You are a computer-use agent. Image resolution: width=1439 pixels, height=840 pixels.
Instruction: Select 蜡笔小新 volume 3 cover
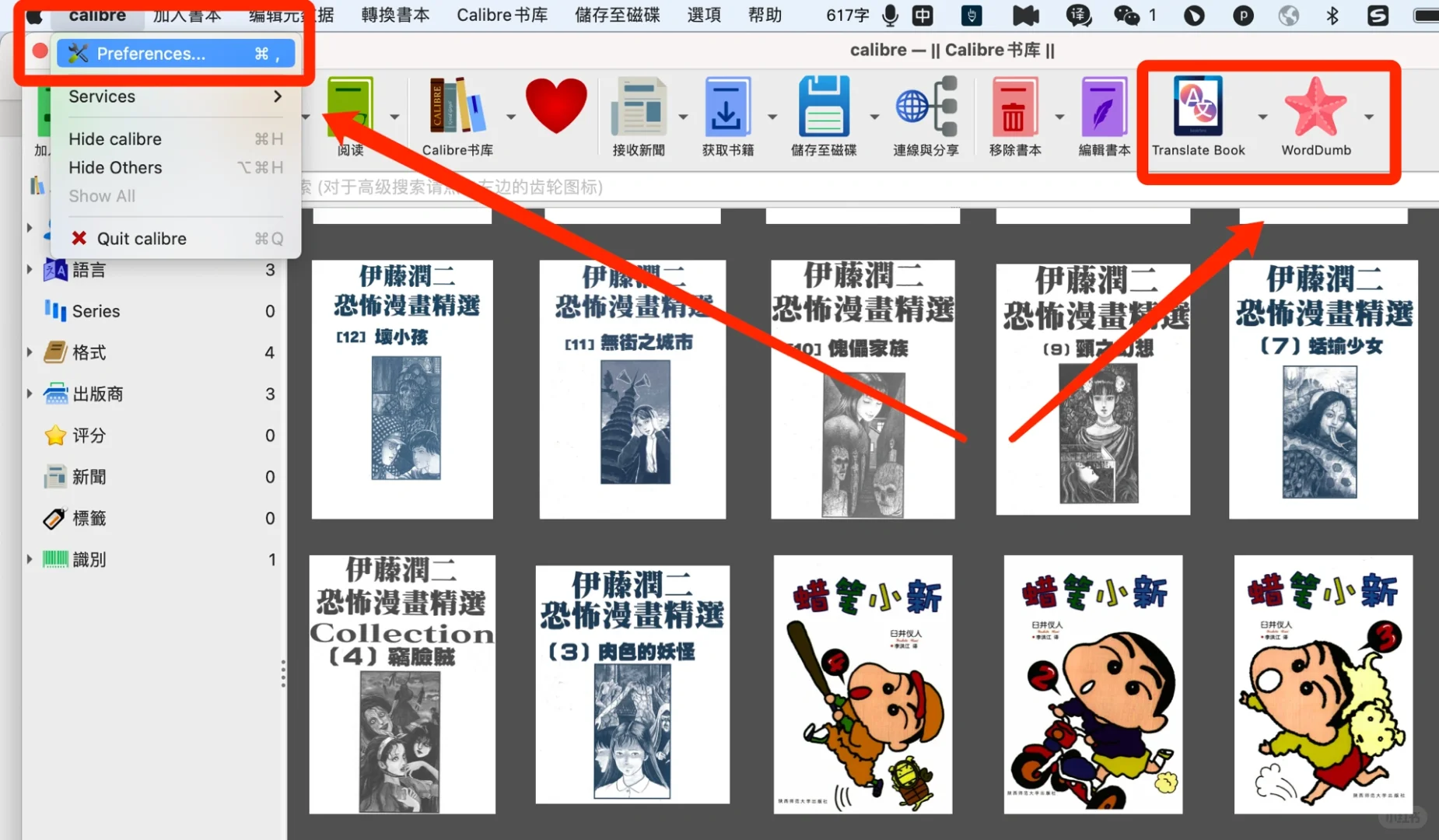(x=1323, y=684)
